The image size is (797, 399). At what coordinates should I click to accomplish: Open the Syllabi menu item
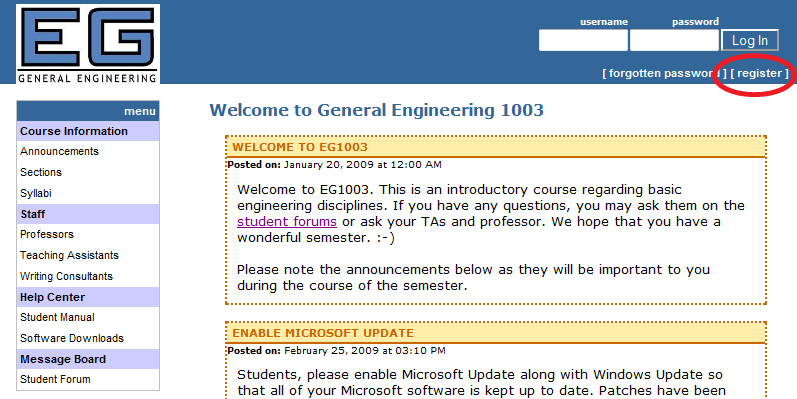tap(36, 193)
